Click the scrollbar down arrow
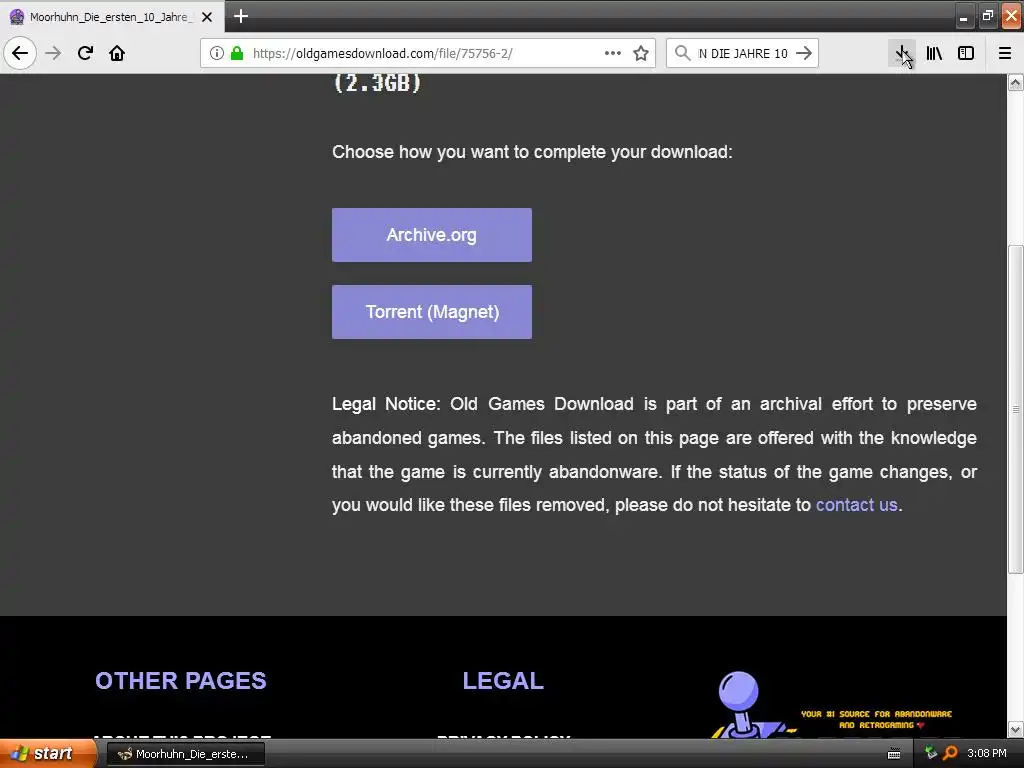Image resolution: width=1024 pixels, height=768 pixels. 1016,729
